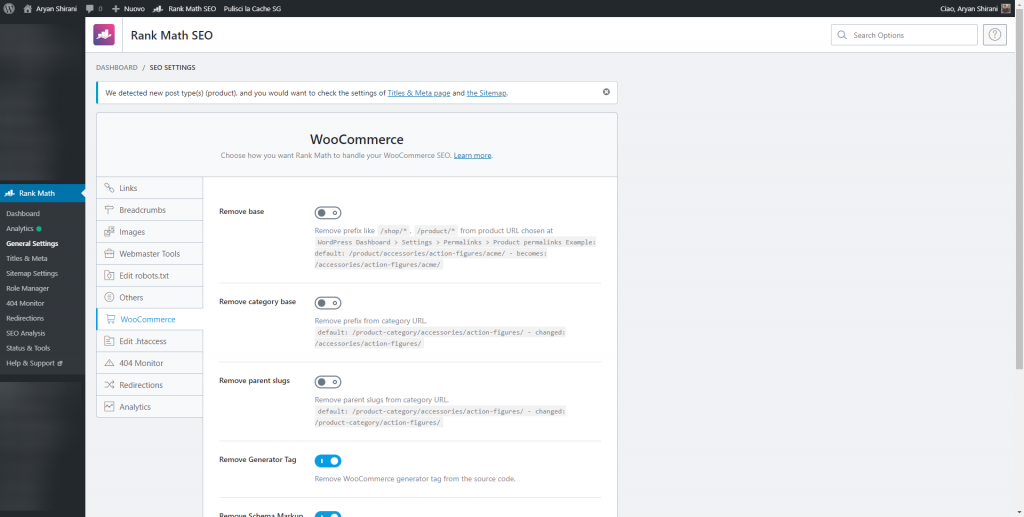Click the Rank Math SEO admin bar icon
This screenshot has height=517, width=1024.
point(160,8)
